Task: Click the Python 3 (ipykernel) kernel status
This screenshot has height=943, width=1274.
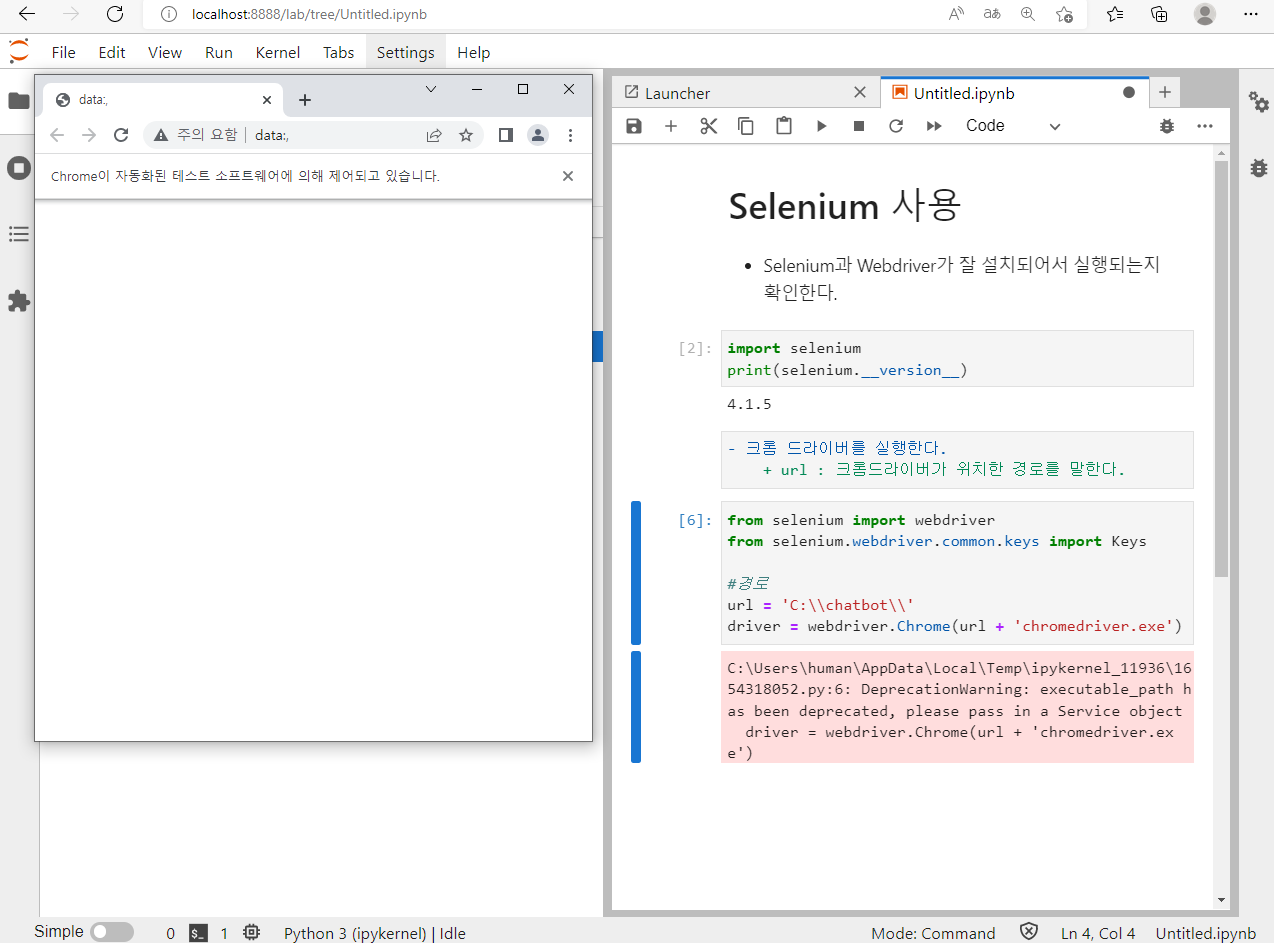Action: 375,933
